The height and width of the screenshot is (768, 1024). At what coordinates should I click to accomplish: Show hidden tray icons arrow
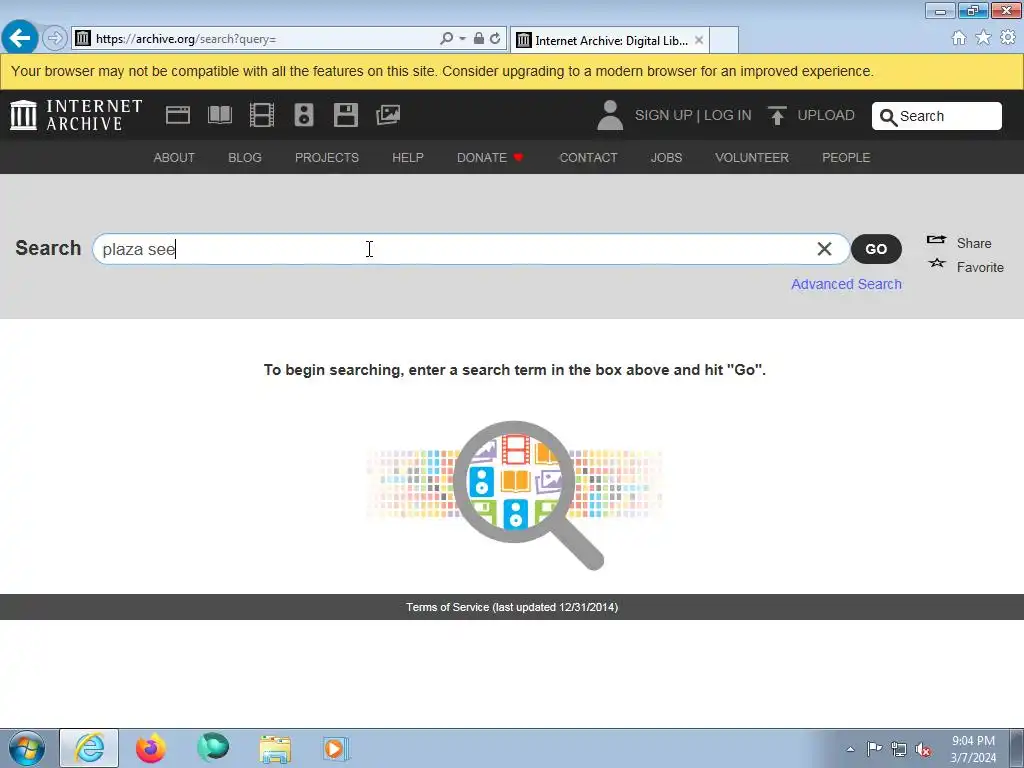coord(850,749)
